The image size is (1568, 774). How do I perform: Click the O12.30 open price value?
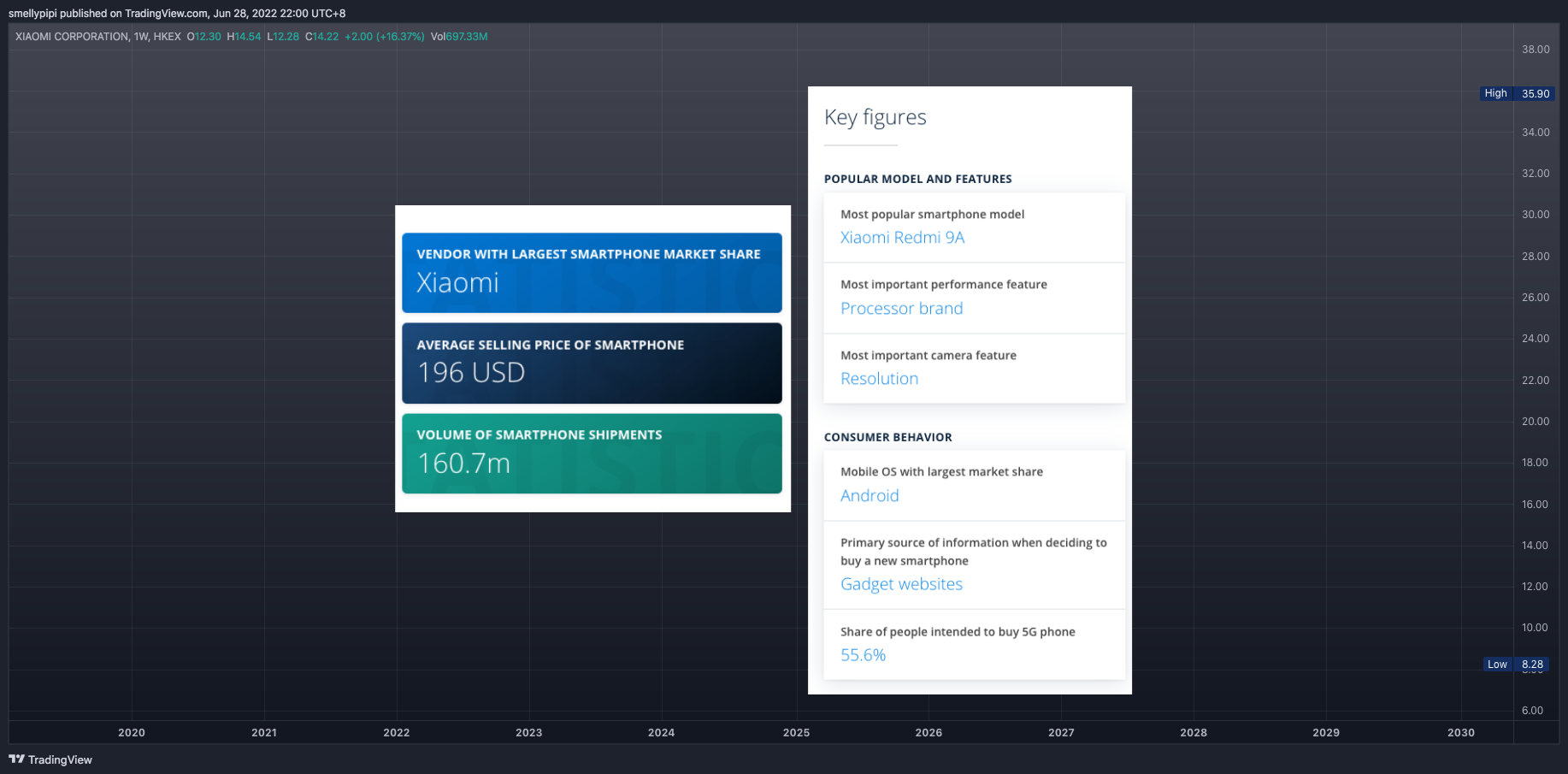click(203, 37)
